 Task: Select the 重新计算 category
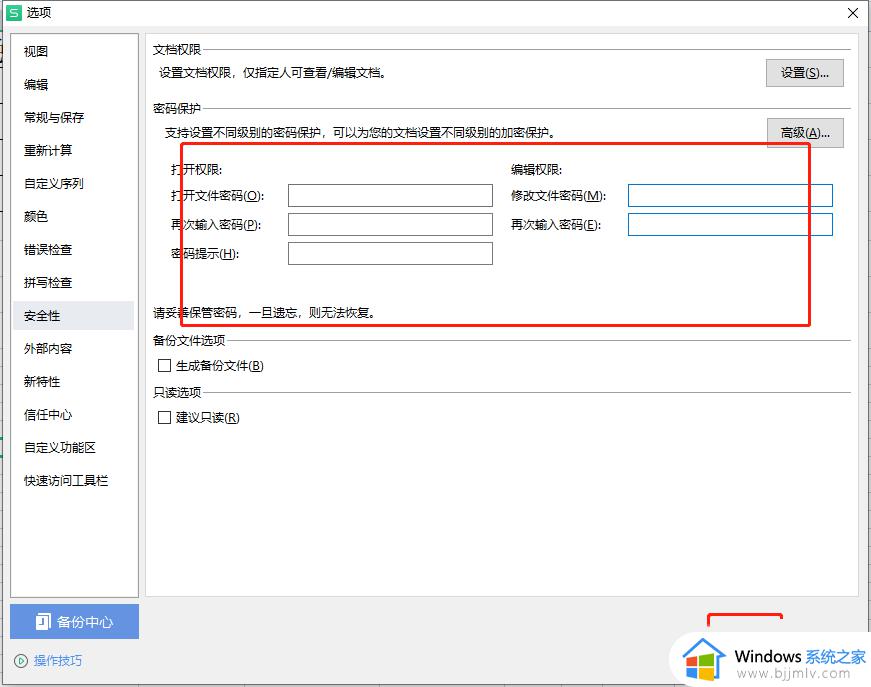pos(48,150)
